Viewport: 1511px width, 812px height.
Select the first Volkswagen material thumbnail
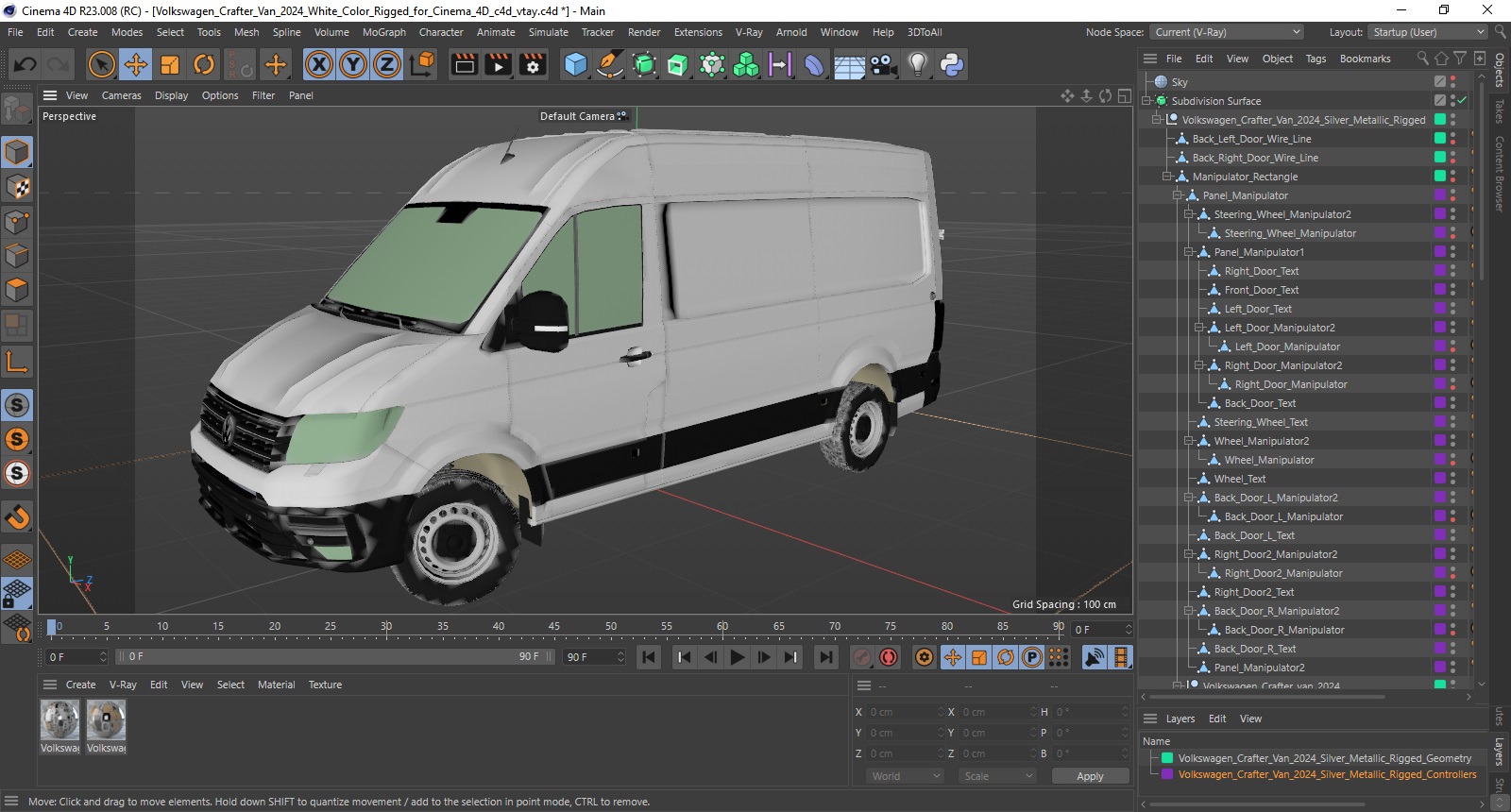click(59, 719)
